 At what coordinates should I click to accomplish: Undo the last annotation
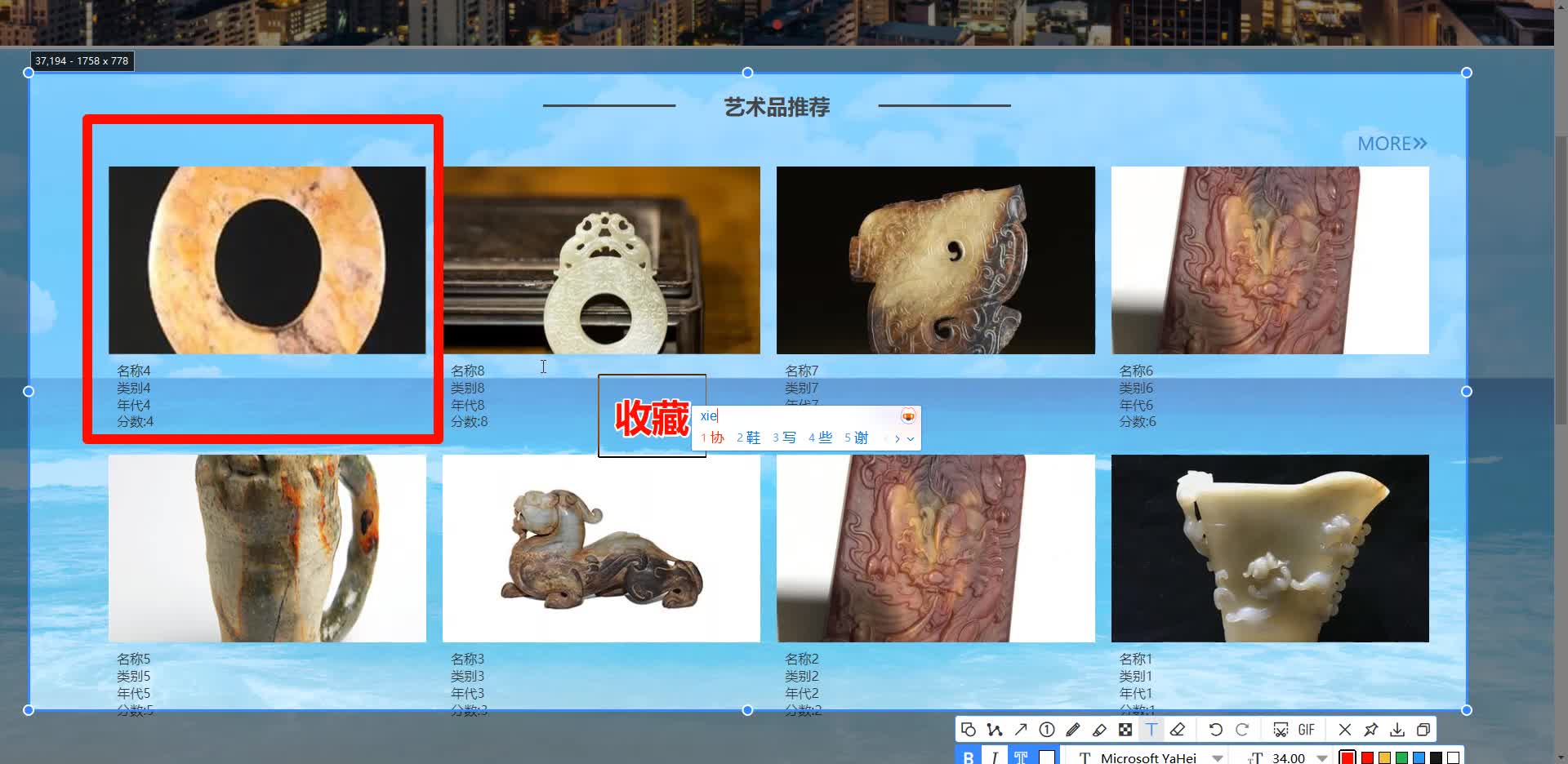tap(1216, 730)
